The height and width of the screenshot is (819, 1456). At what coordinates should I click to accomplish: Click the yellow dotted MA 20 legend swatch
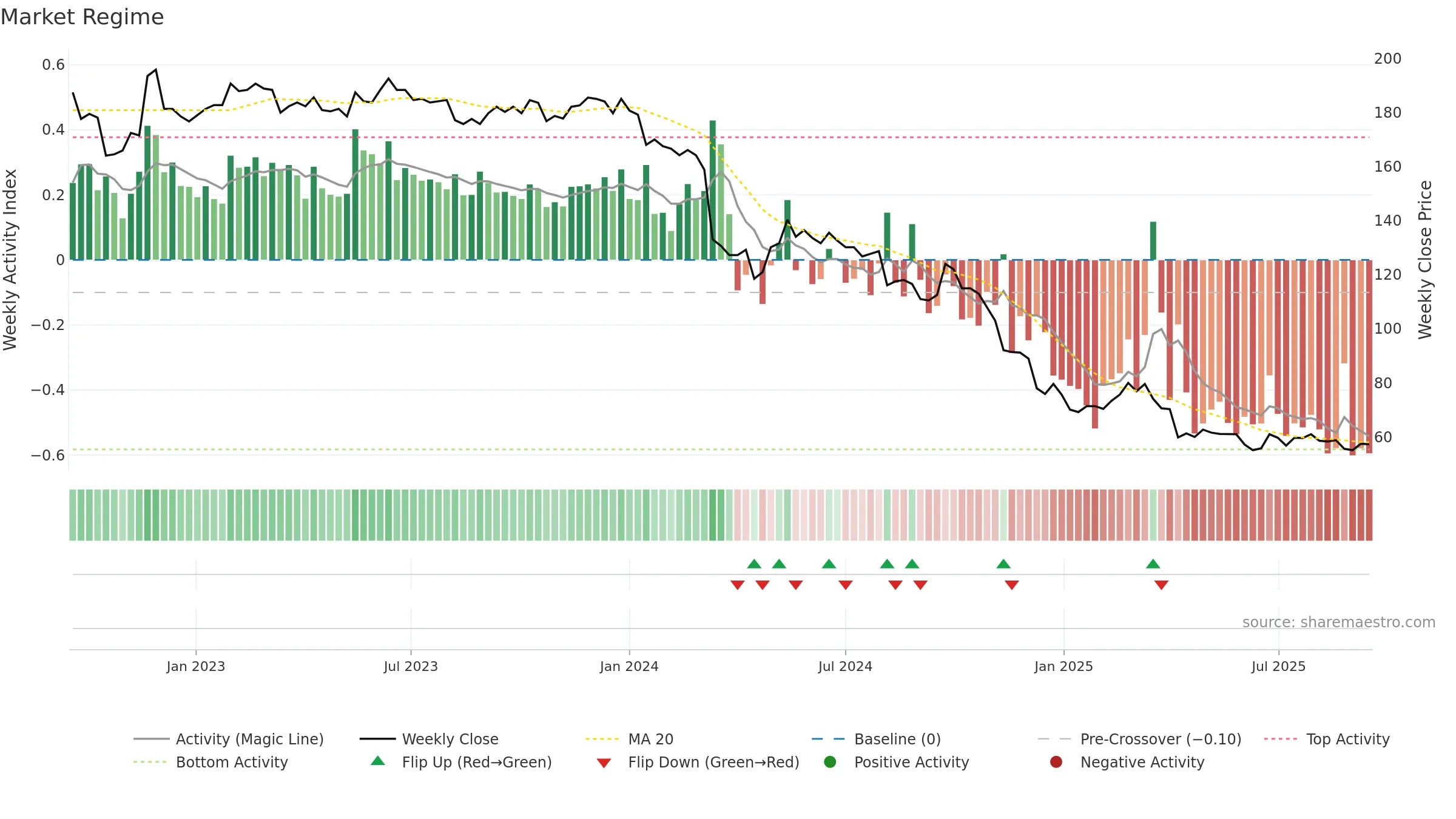(x=602, y=739)
